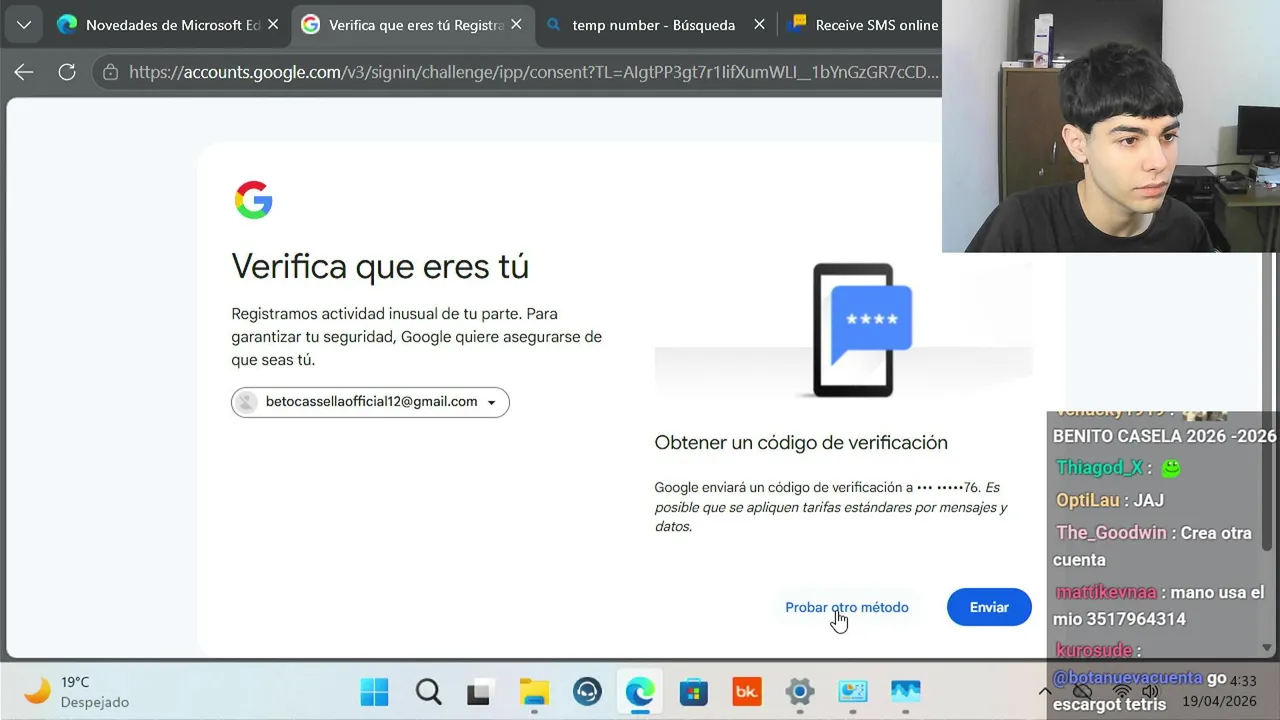Click the volume speaker tray icon
The width and height of the screenshot is (1280, 720).
tap(1150, 692)
